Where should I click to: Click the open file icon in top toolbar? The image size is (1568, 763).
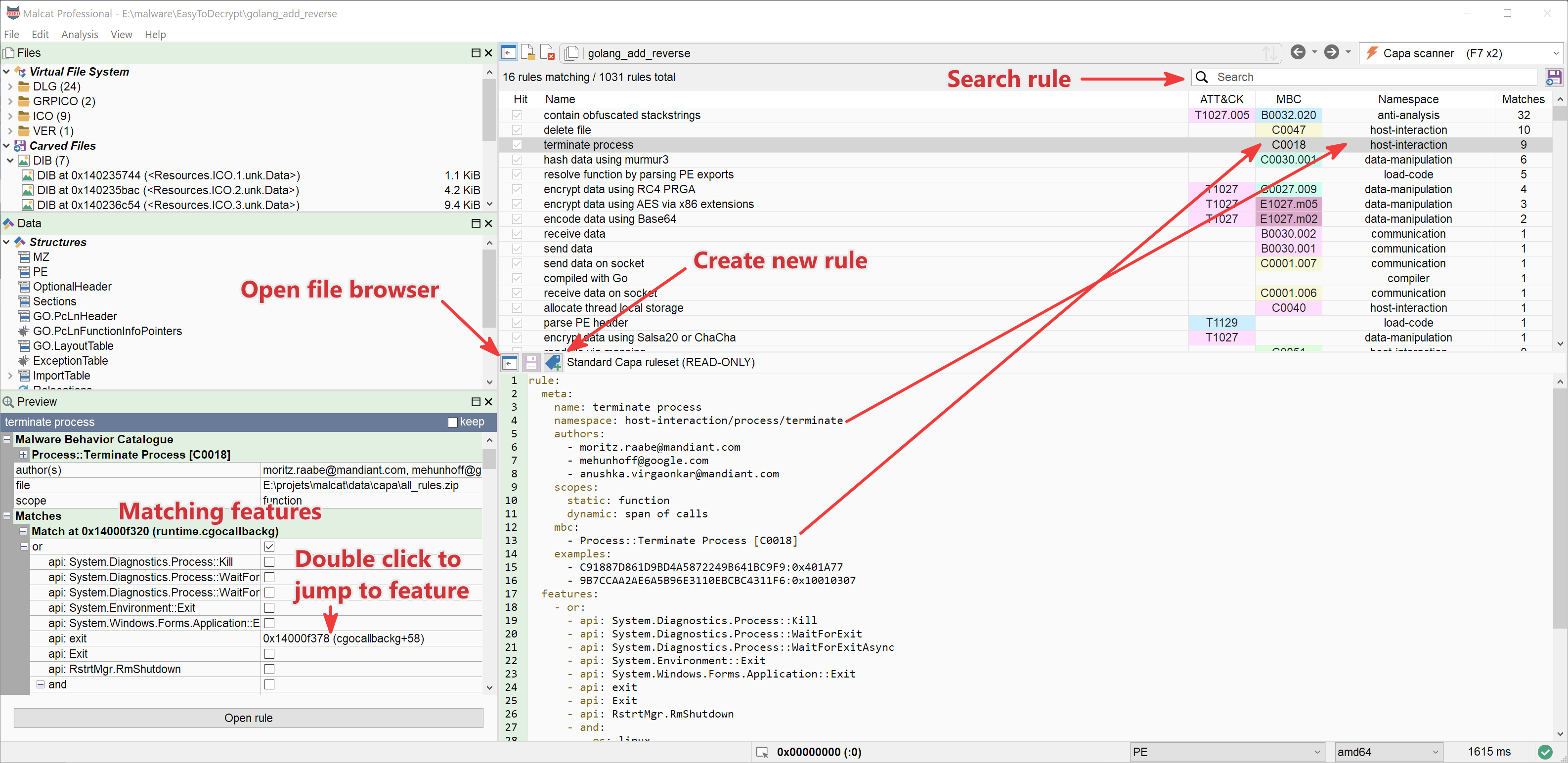(x=528, y=53)
